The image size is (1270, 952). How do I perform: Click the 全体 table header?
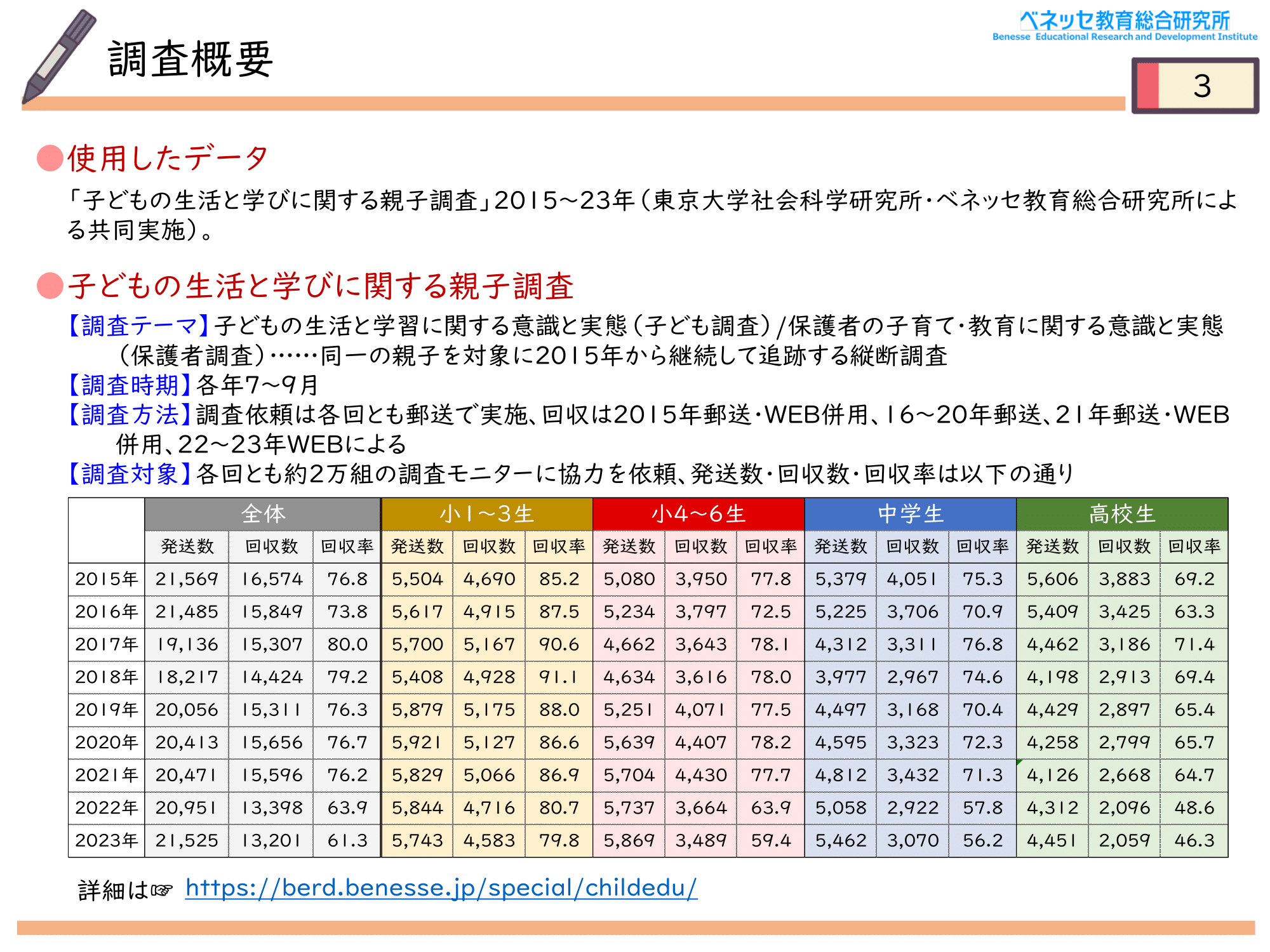click(263, 514)
